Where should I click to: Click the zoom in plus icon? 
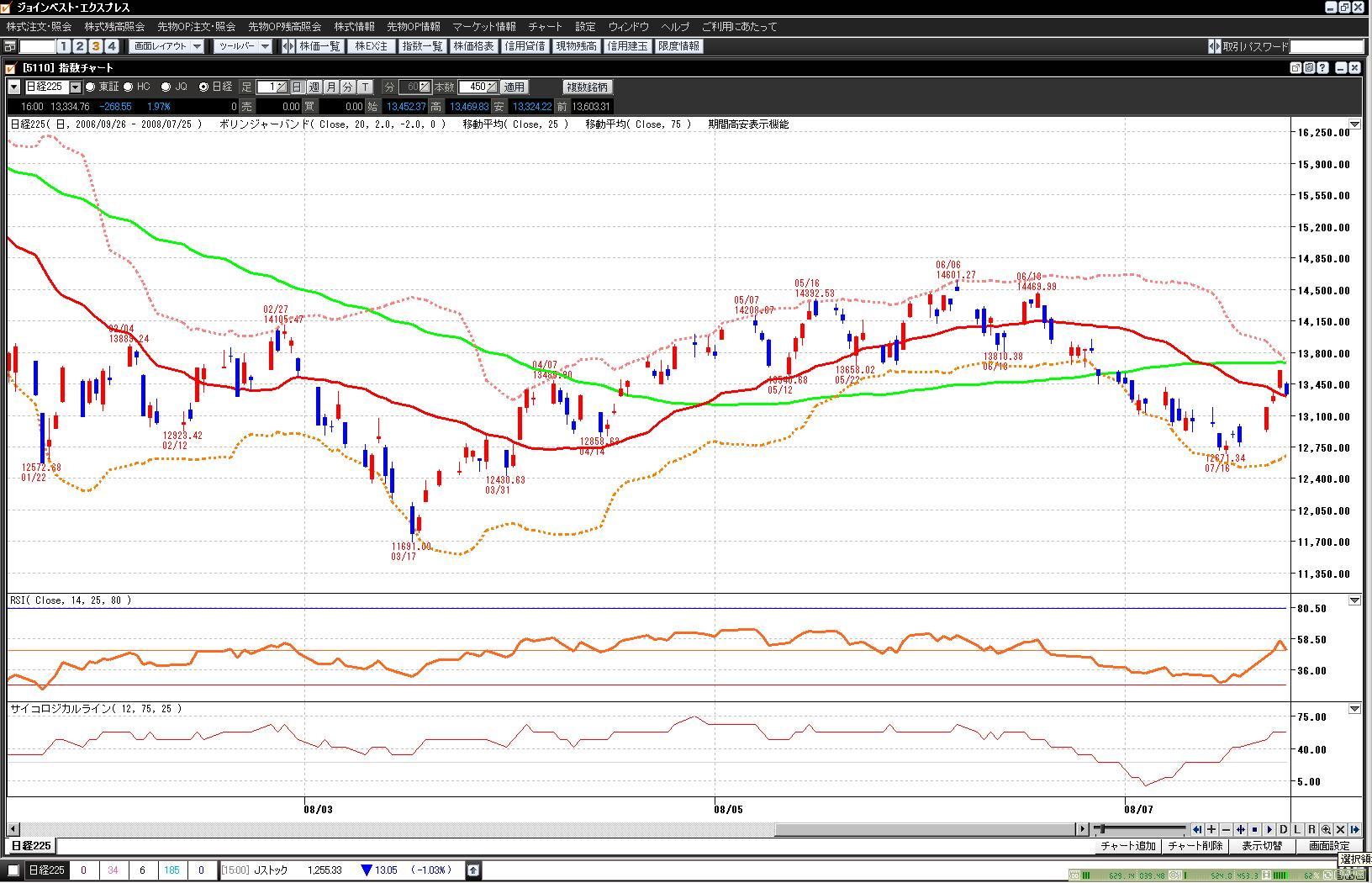coord(1211,829)
